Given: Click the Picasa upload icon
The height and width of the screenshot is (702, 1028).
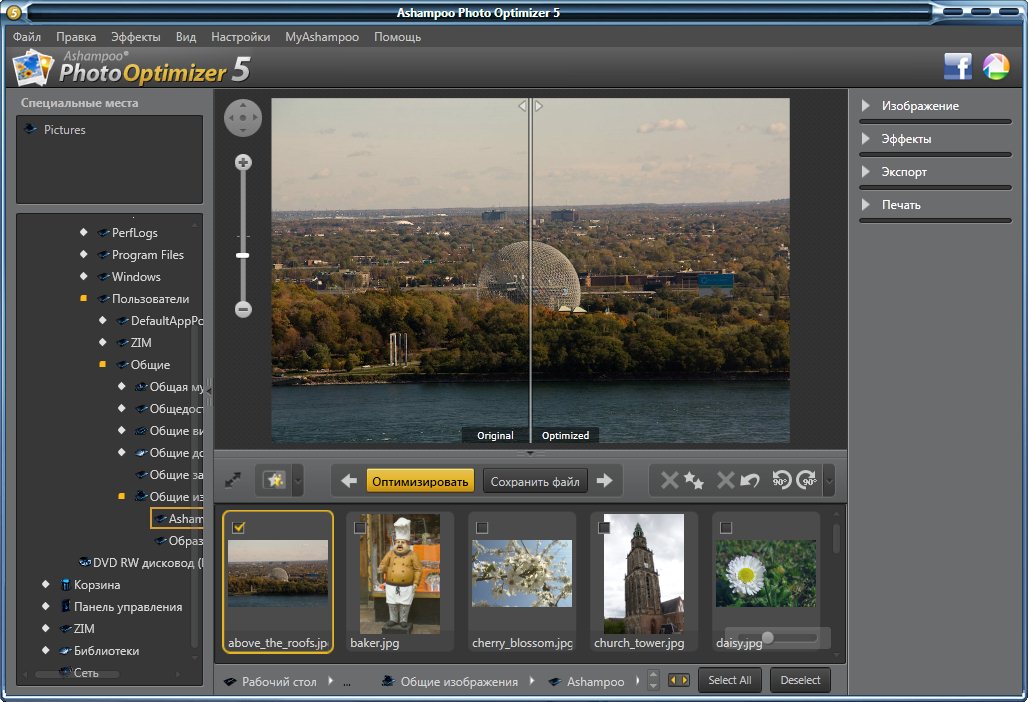Looking at the screenshot, I should pyautogui.click(x=995, y=67).
